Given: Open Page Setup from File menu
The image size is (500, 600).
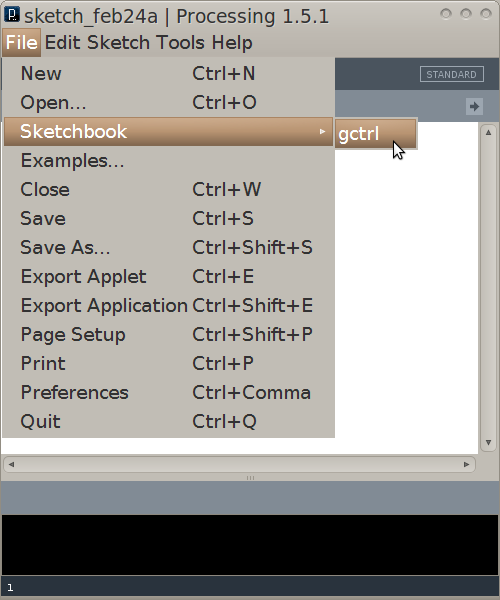Looking at the screenshot, I should point(168,334).
